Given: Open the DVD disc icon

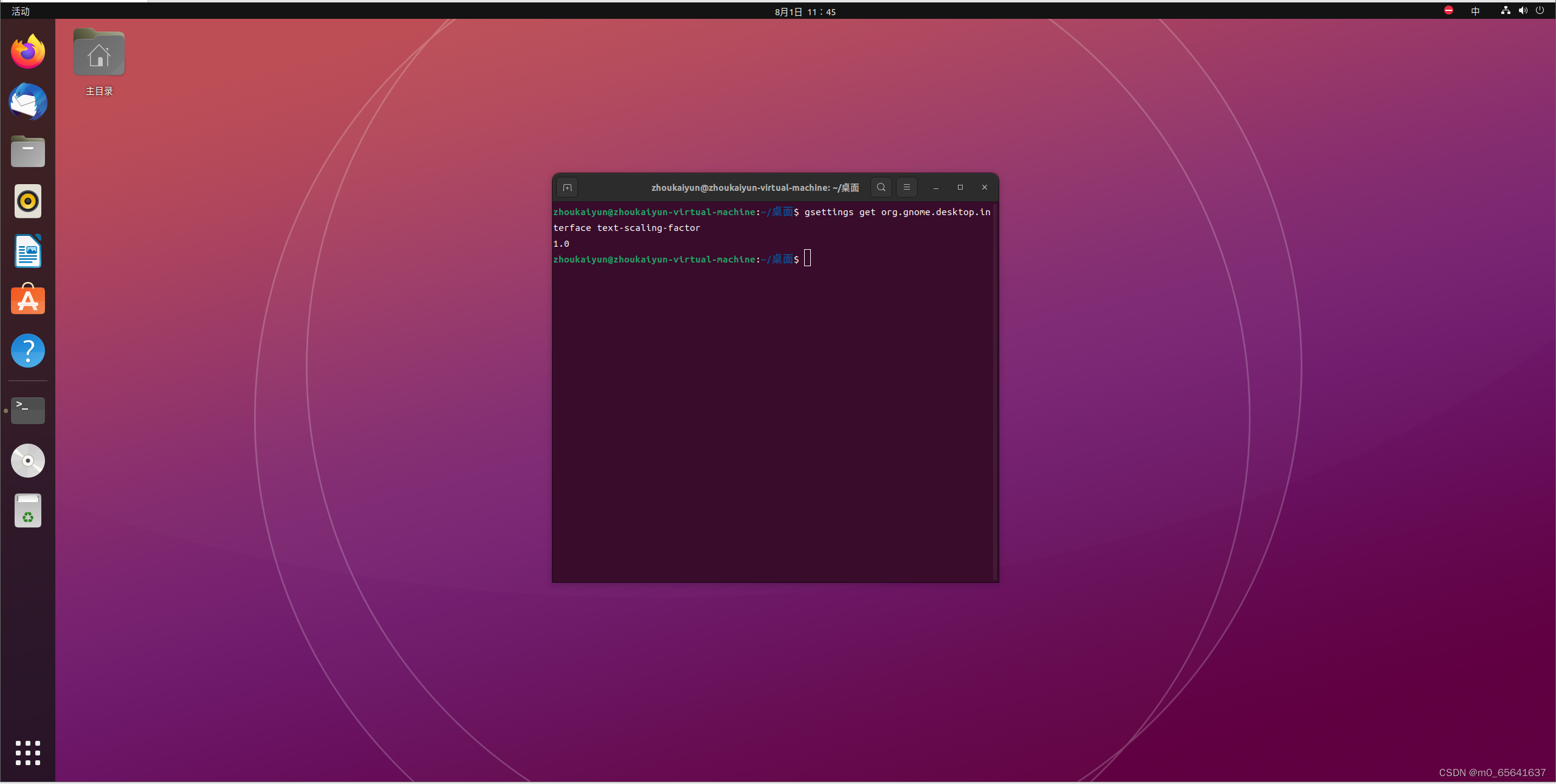Looking at the screenshot, I should [28, 461].
